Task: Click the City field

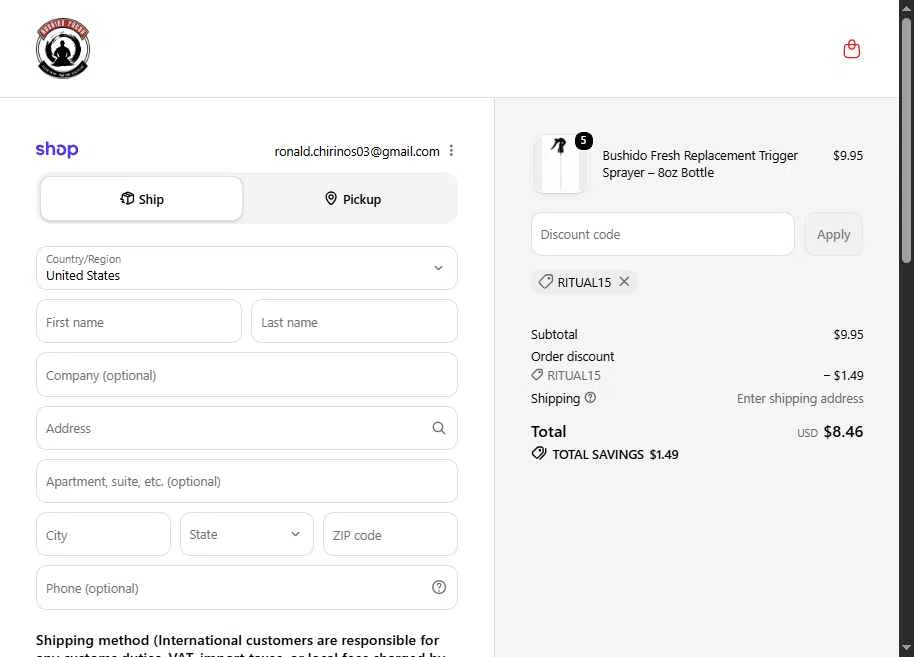Action: click(x=103, y=534)
